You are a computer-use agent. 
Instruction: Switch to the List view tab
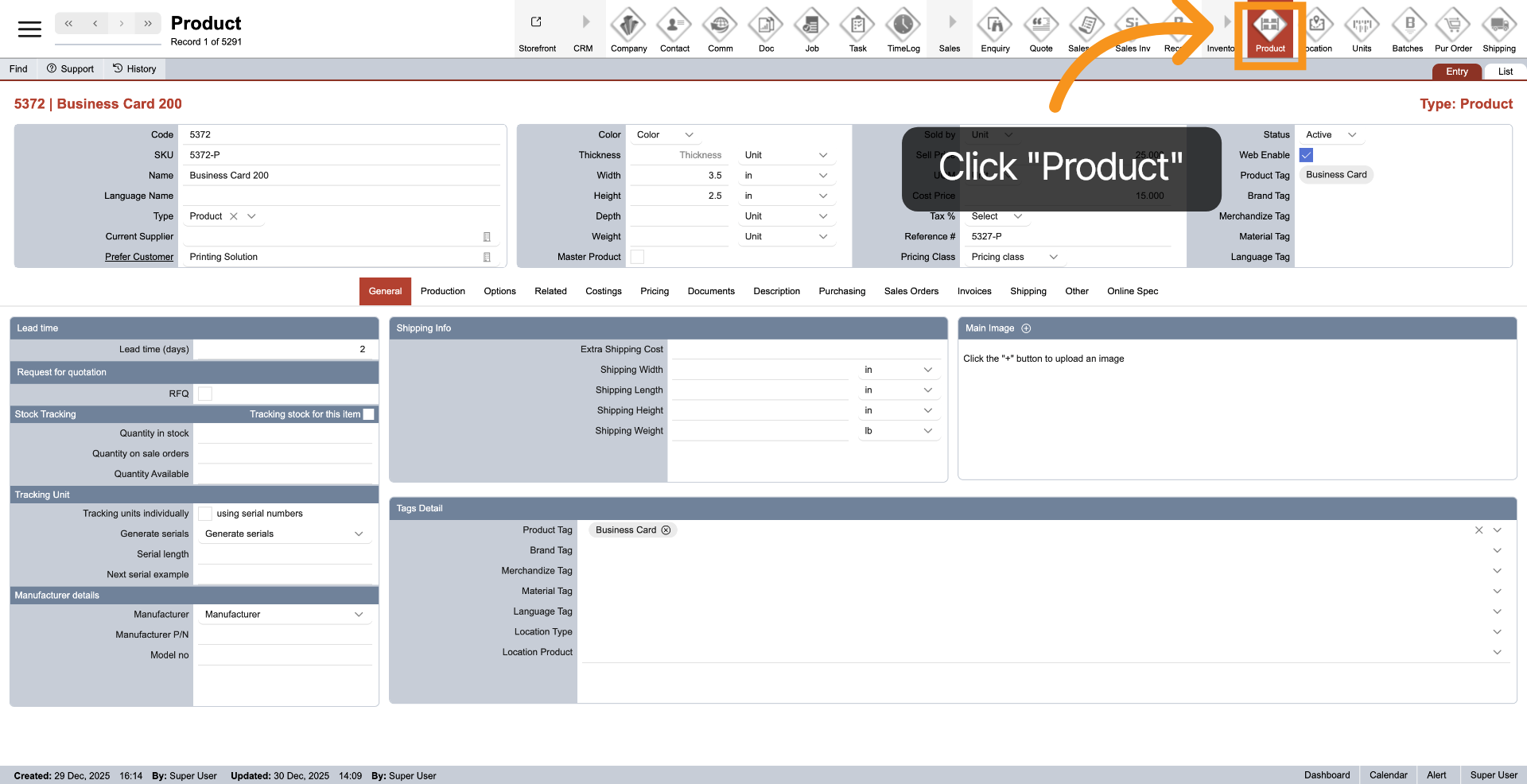[x=1505, y=71]
